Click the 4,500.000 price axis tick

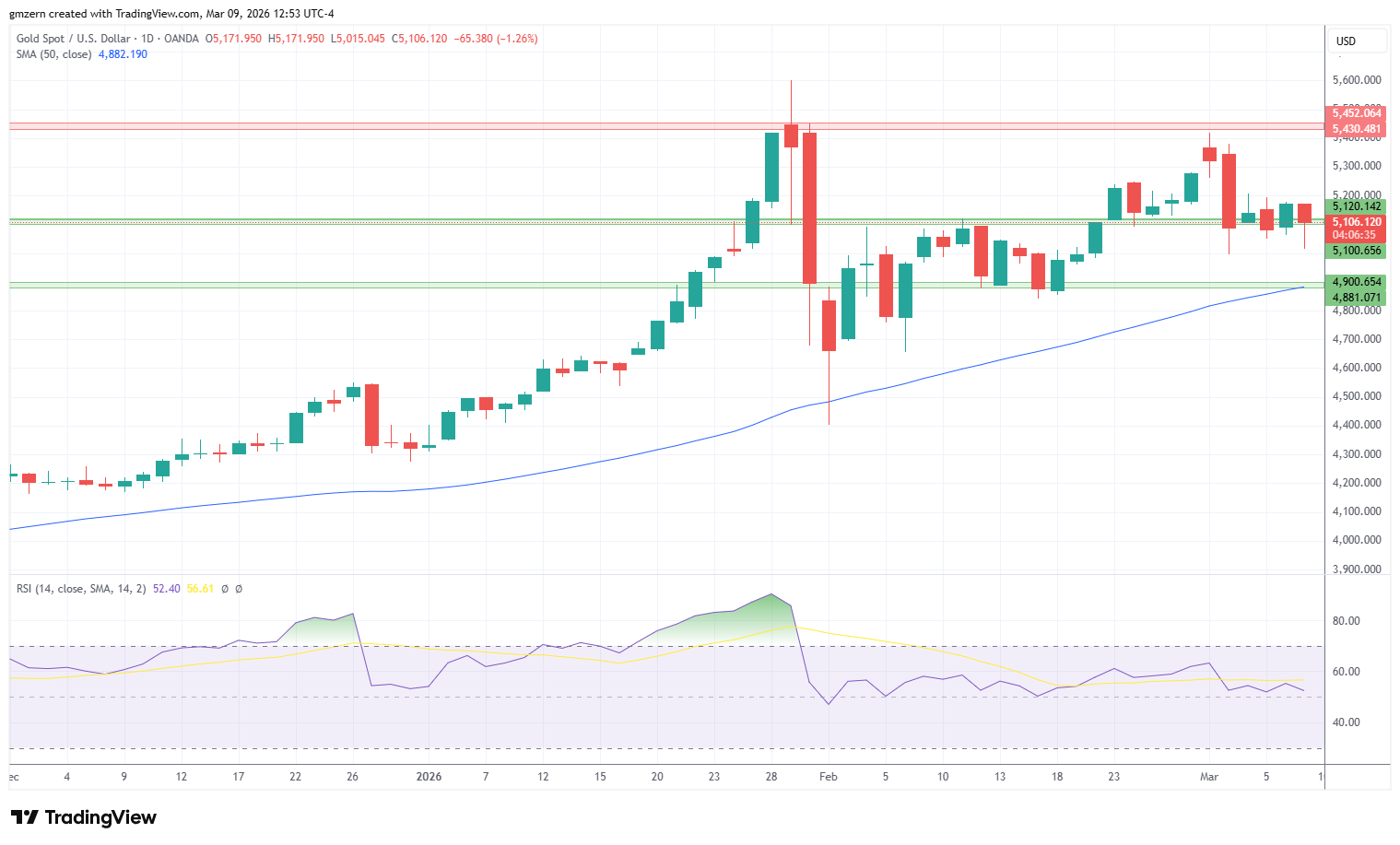point(1357,396)
